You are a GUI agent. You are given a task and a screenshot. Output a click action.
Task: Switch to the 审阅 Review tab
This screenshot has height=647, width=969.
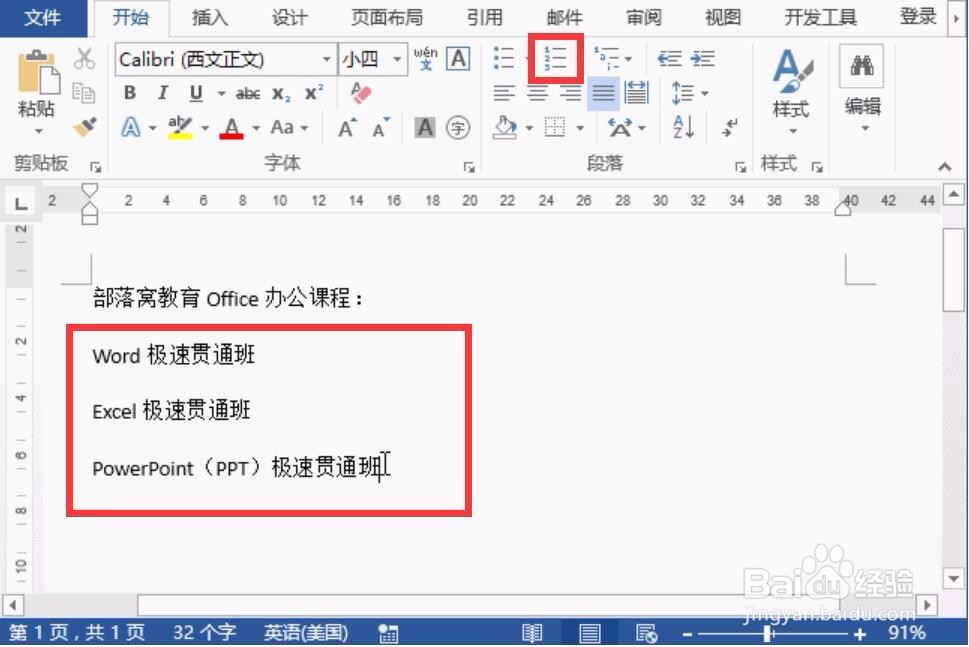[x=644, y=17]
